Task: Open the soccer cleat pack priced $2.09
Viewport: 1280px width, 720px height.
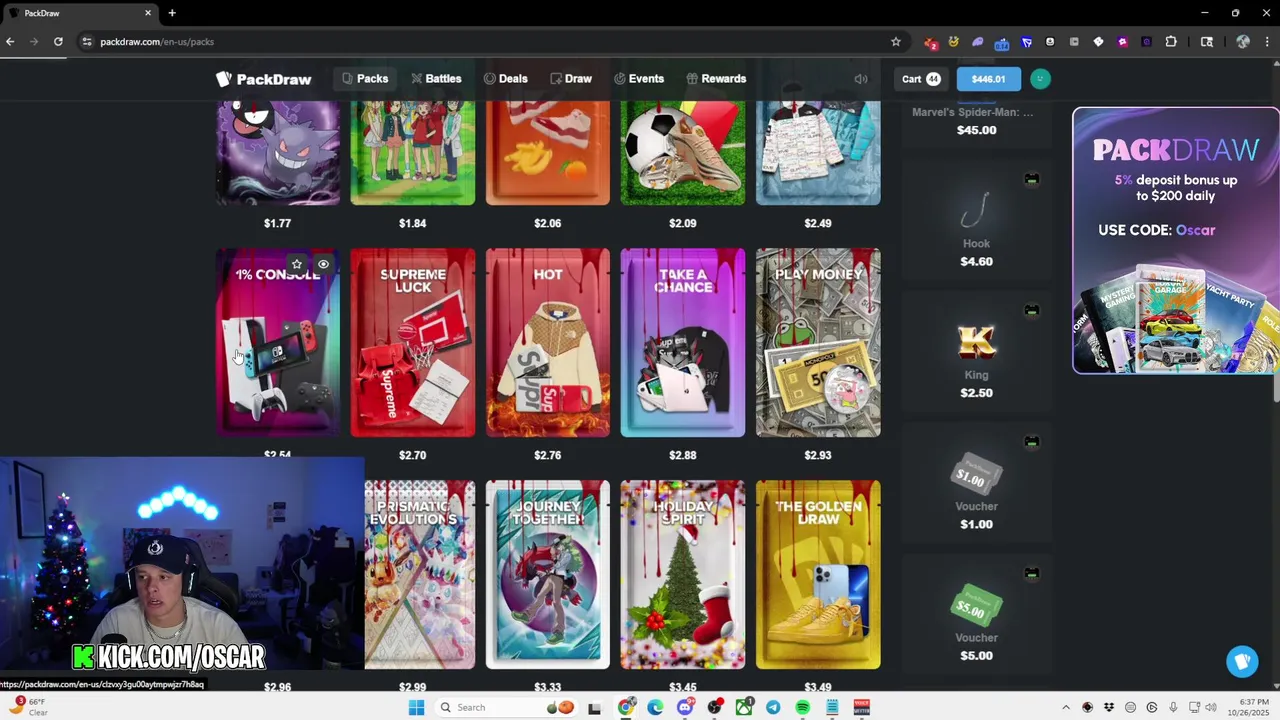Action: tap(682, 152)
